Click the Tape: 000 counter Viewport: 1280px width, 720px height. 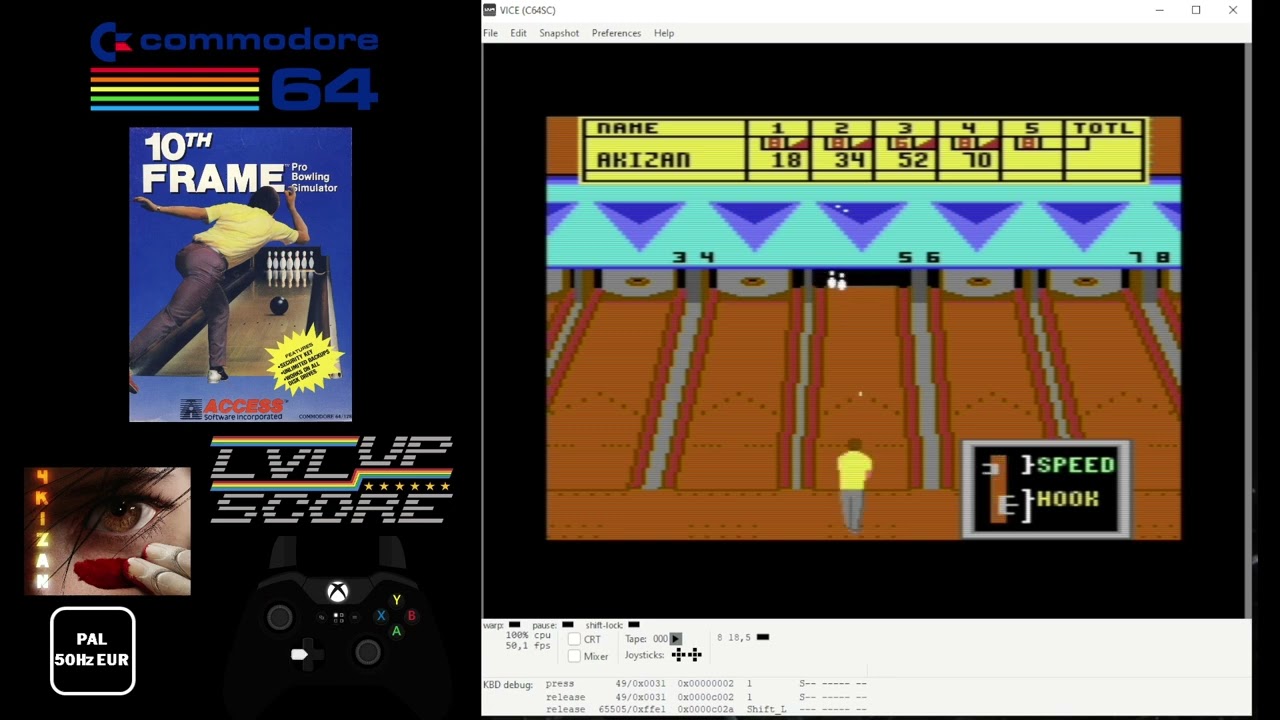click(646, 639)
